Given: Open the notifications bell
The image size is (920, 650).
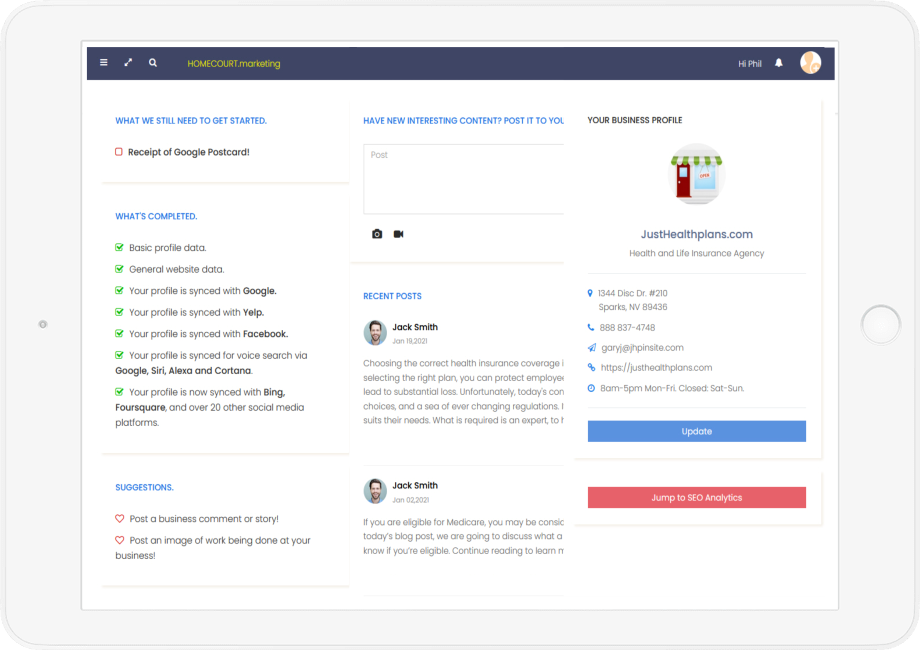Looking at the screenshot, I should point(779,63).
